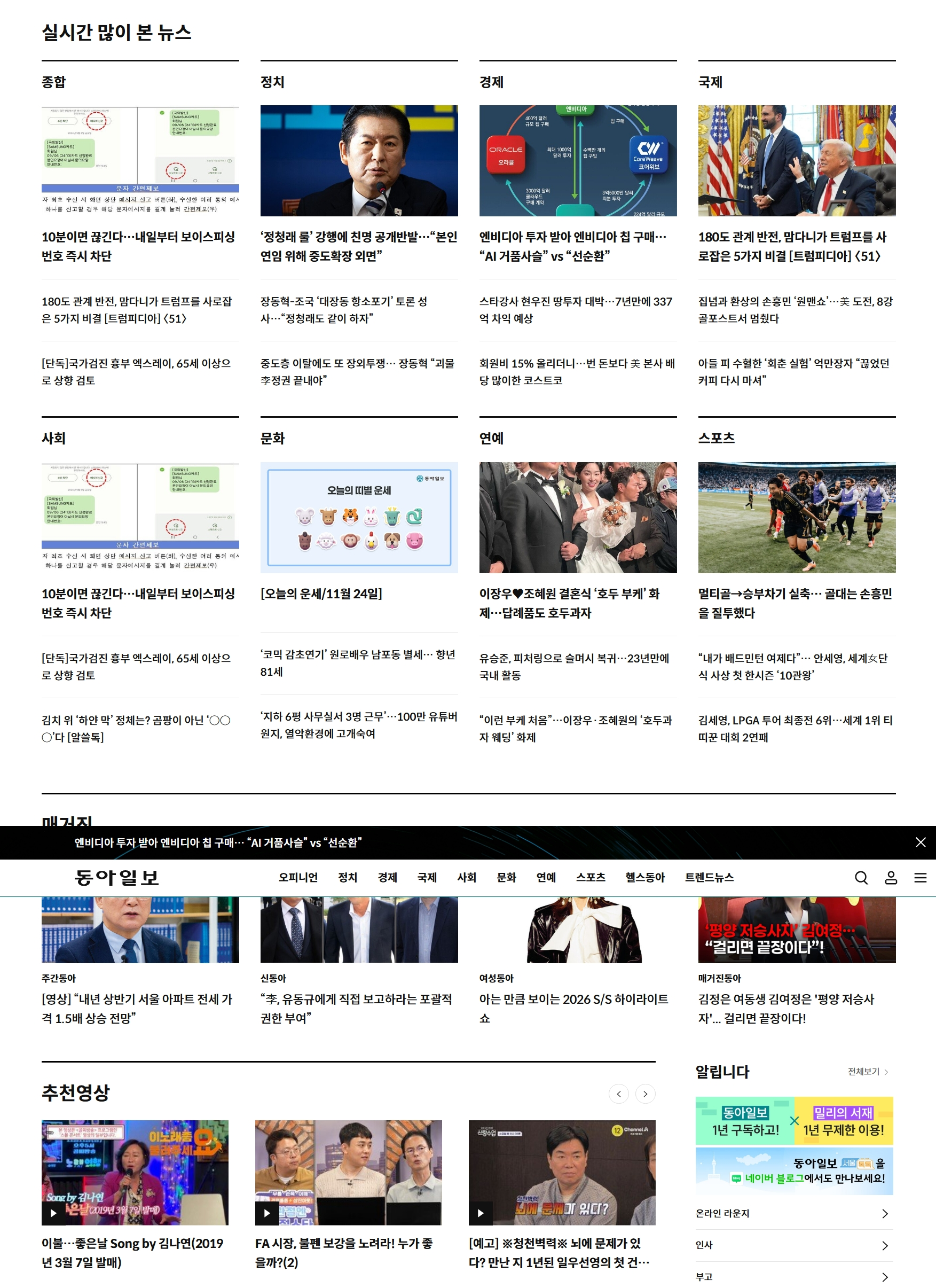Select 오피니언 in the navigation bar
The height and width of the screenshot is (1288, 936).
click(298, 877)
